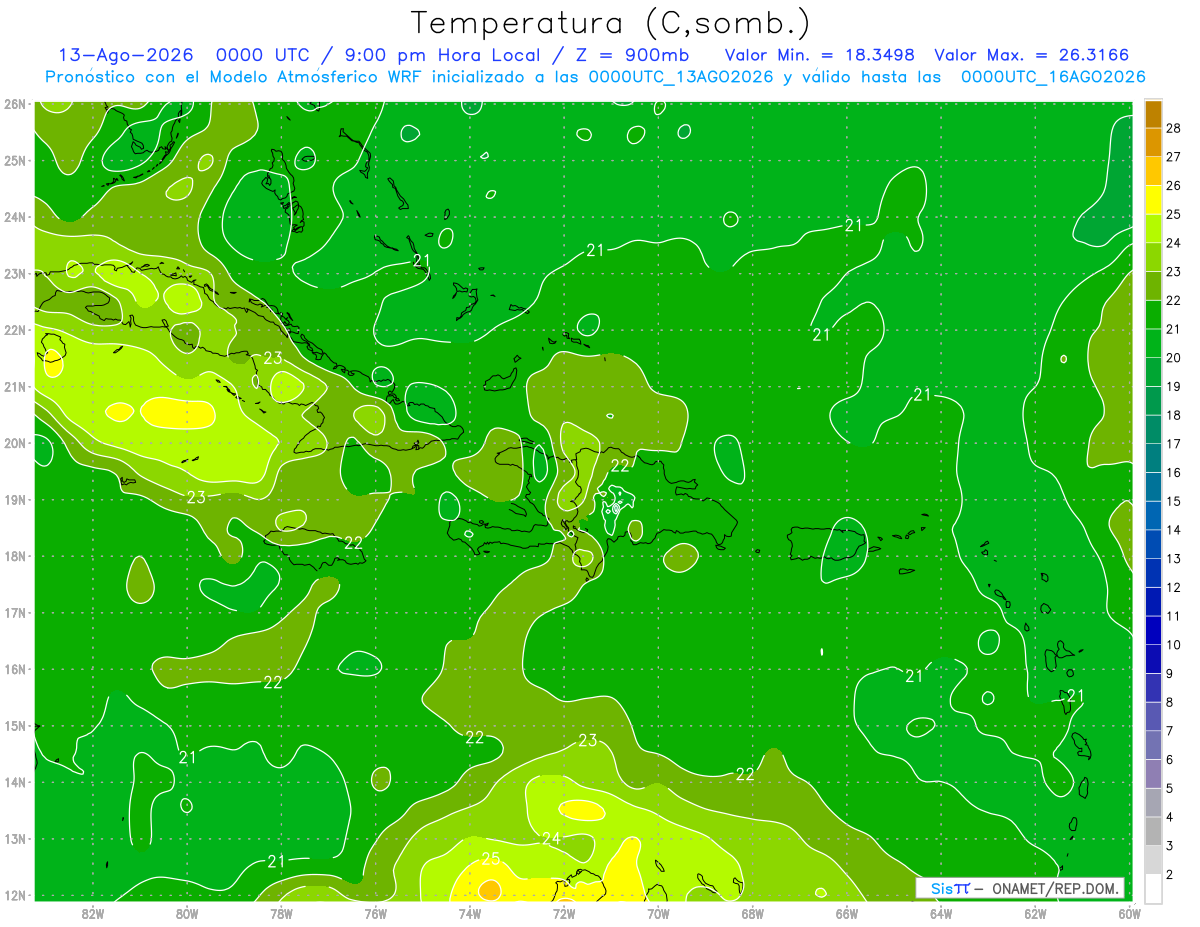Click the '66W' longitude axis label
Screen dimensions: 1200x927
tap(846, 912)
